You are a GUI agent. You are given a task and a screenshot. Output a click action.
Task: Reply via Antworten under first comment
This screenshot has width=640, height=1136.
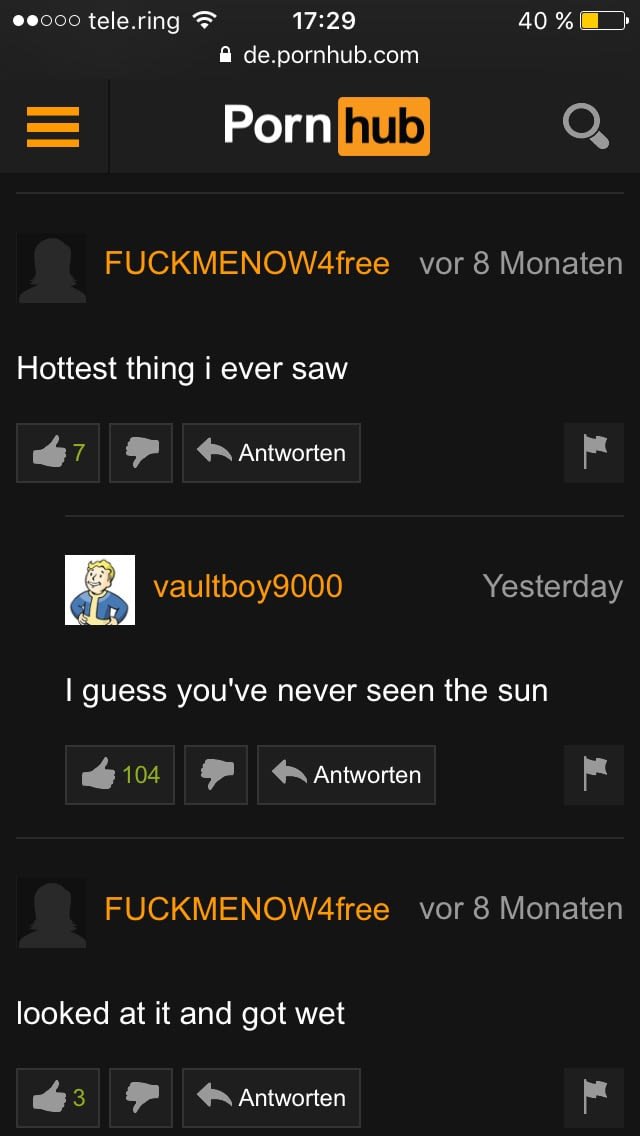(271, 453)
